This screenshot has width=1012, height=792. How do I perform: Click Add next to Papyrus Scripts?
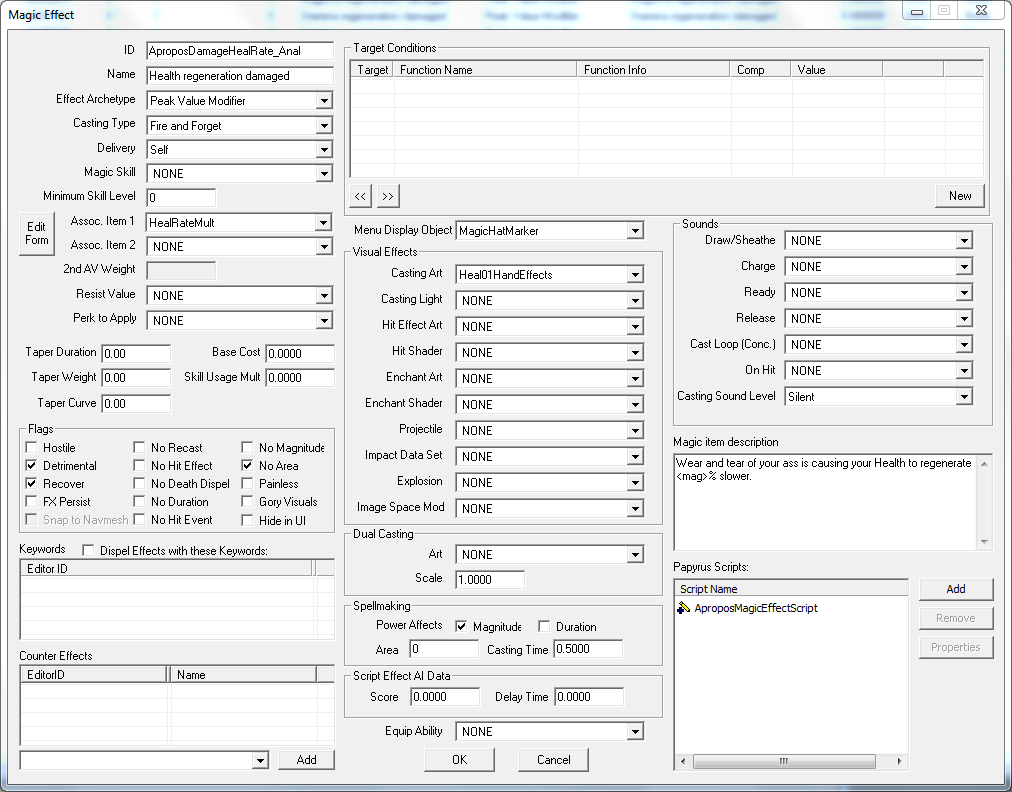click(955, 589)
